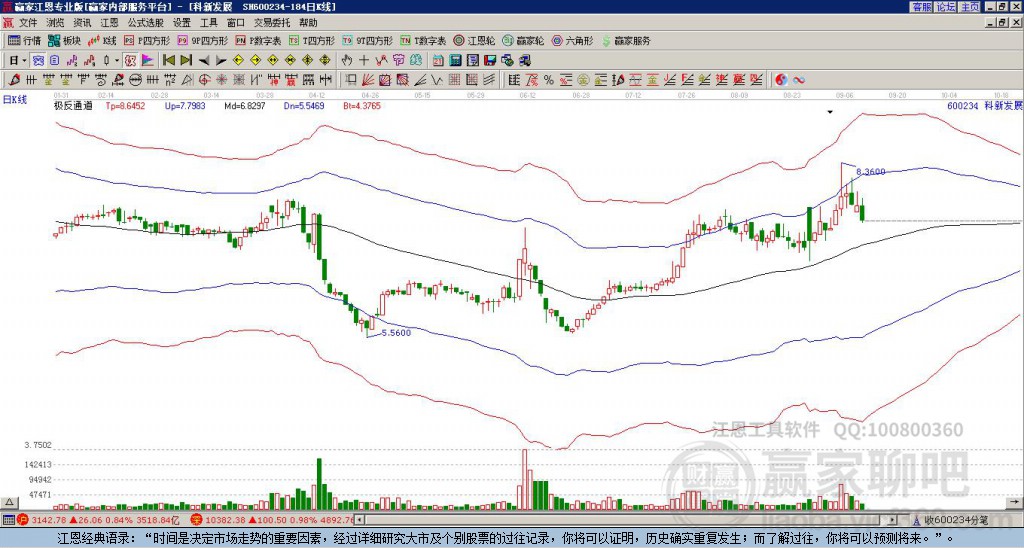Click the 8.3600 price high label
Image resolution: width=1024 pixels, height=548 pixels.
[x=871, y=172]
